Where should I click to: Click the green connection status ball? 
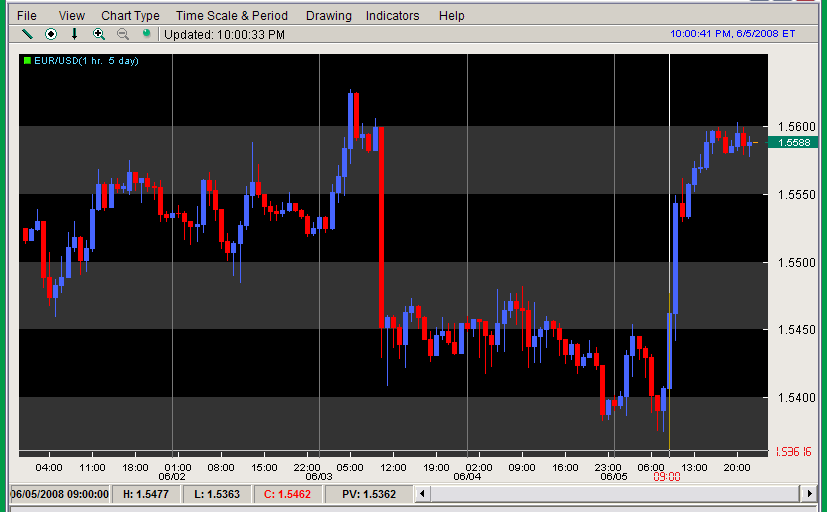coord(146,34)
